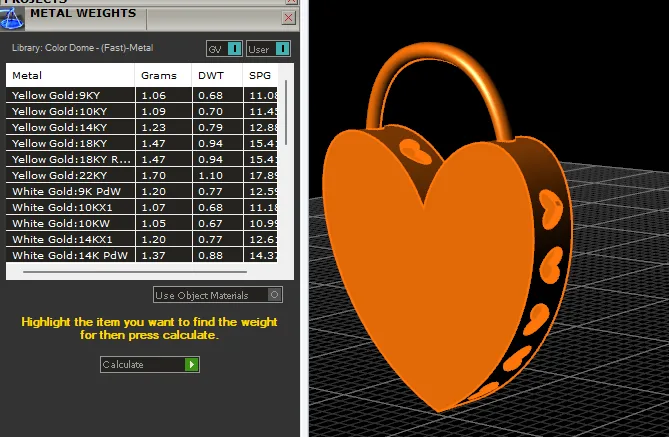This screenshot has width=669, height=437.
Task: Click DWT value 1.10 for 22KY
Action: (x=210, y=175)
